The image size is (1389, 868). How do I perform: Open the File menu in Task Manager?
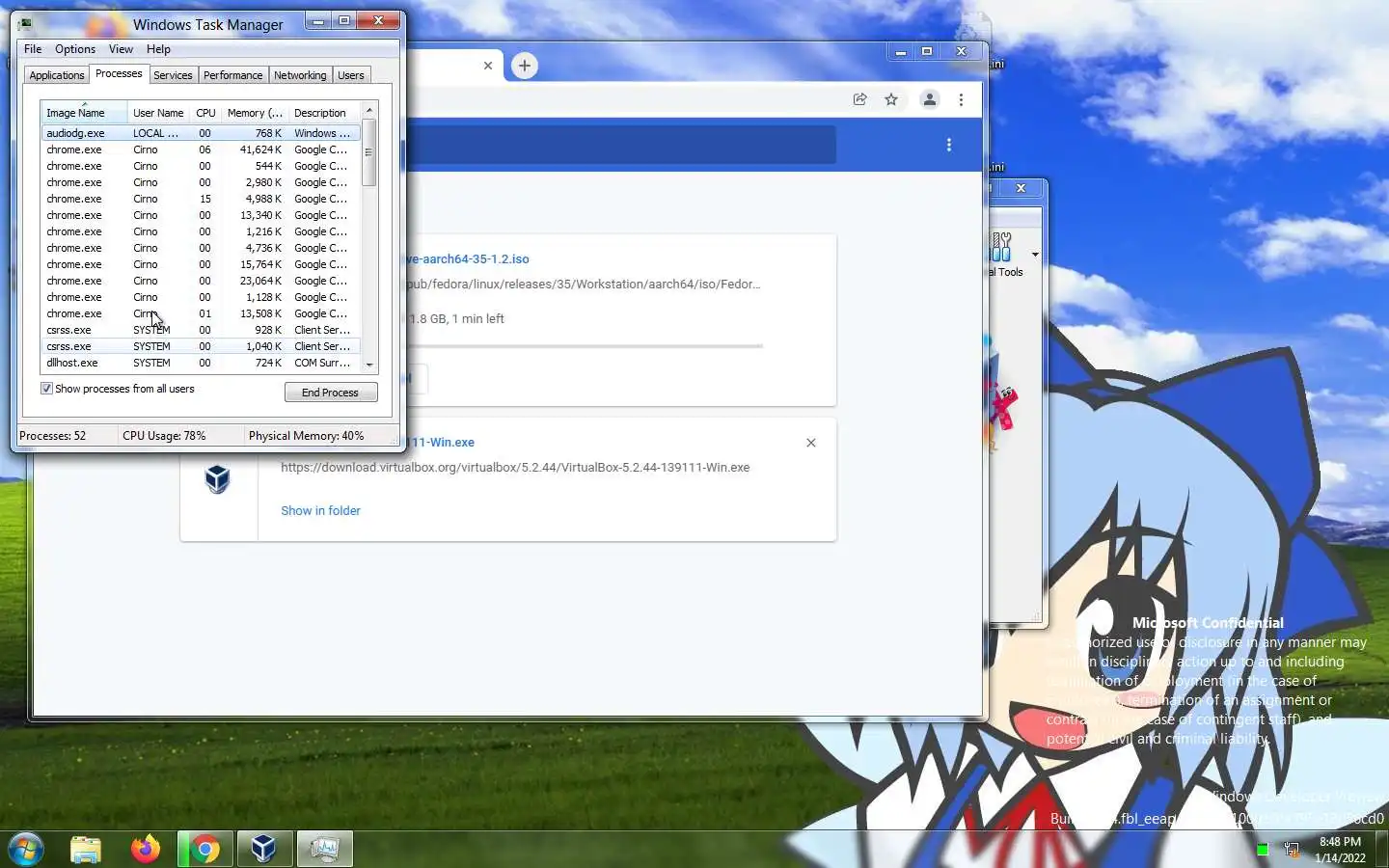point(33,49)
